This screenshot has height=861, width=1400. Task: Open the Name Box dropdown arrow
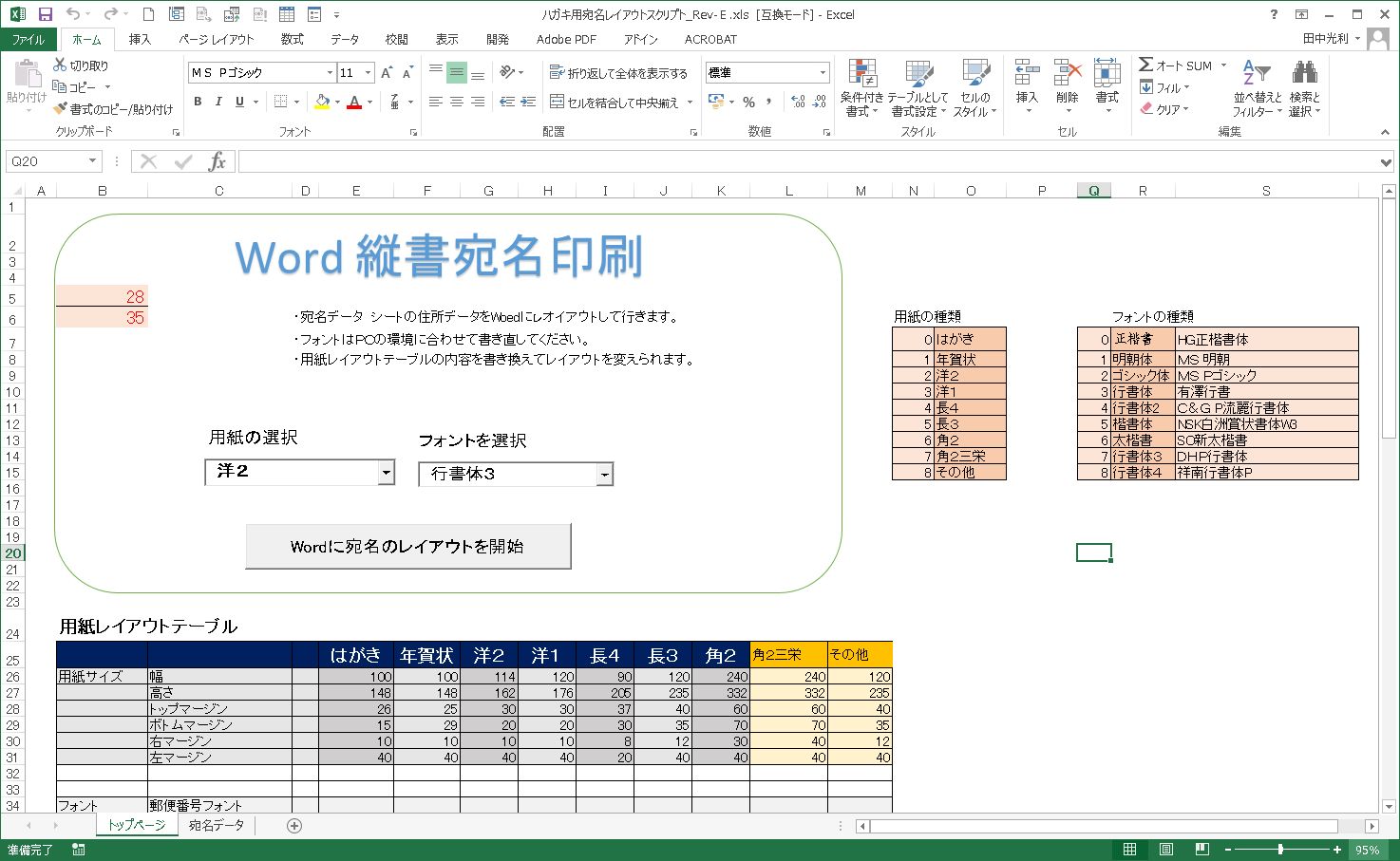click(92, 161)
